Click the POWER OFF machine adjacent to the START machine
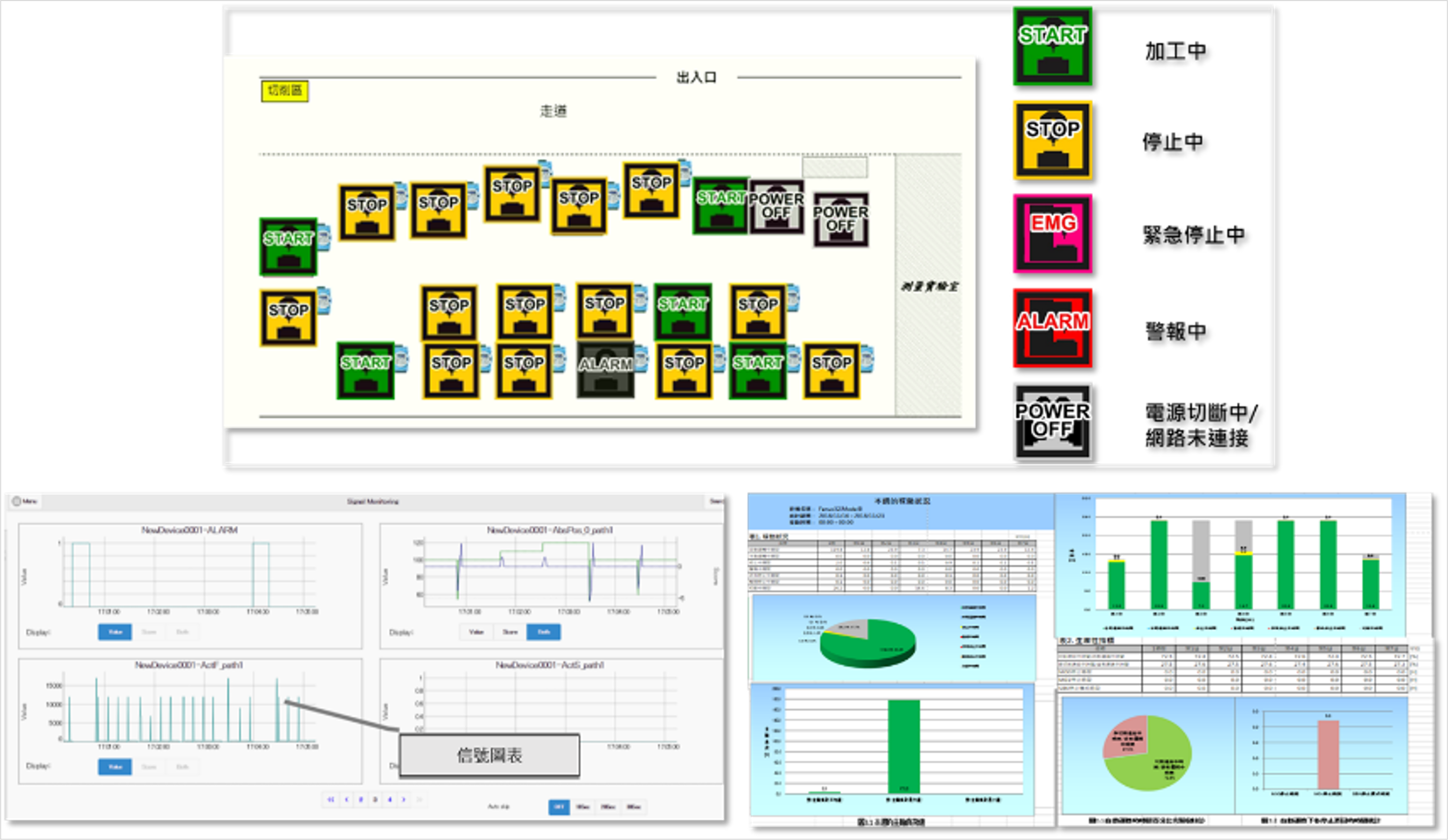The image size is (1448, 840). click(x=777, y=207)
